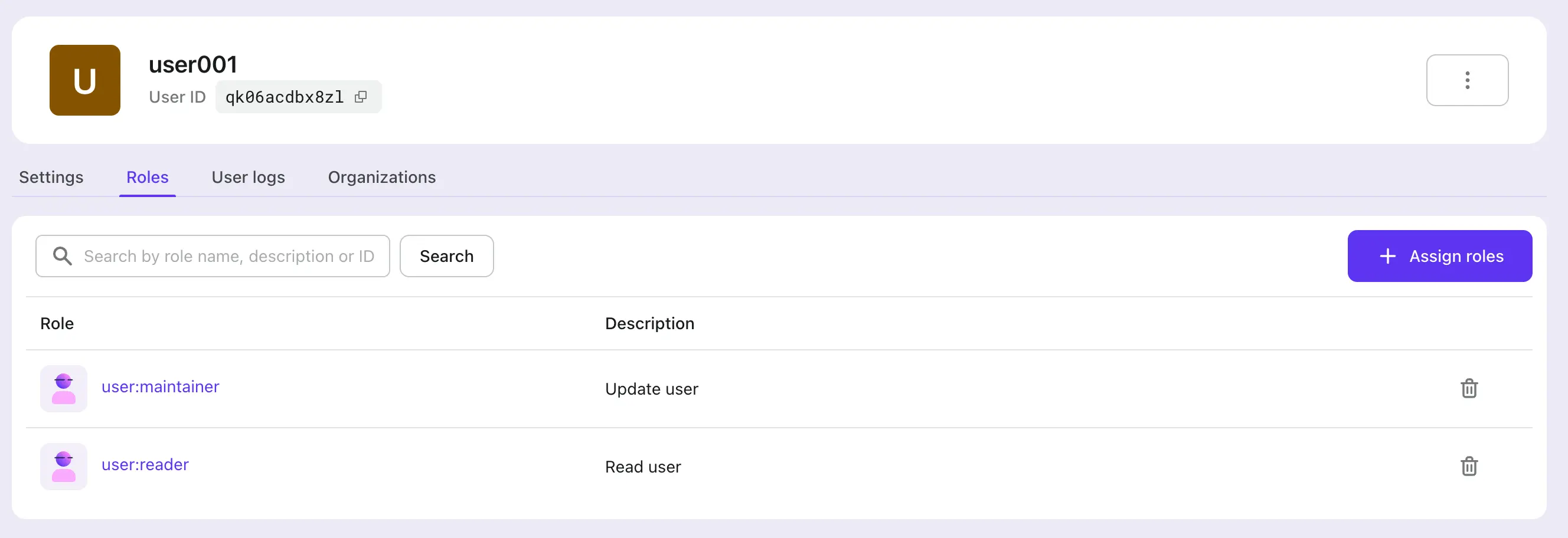Delete the user:maintainer role via trash icon
The image size is (1568, 538).
1469,388
